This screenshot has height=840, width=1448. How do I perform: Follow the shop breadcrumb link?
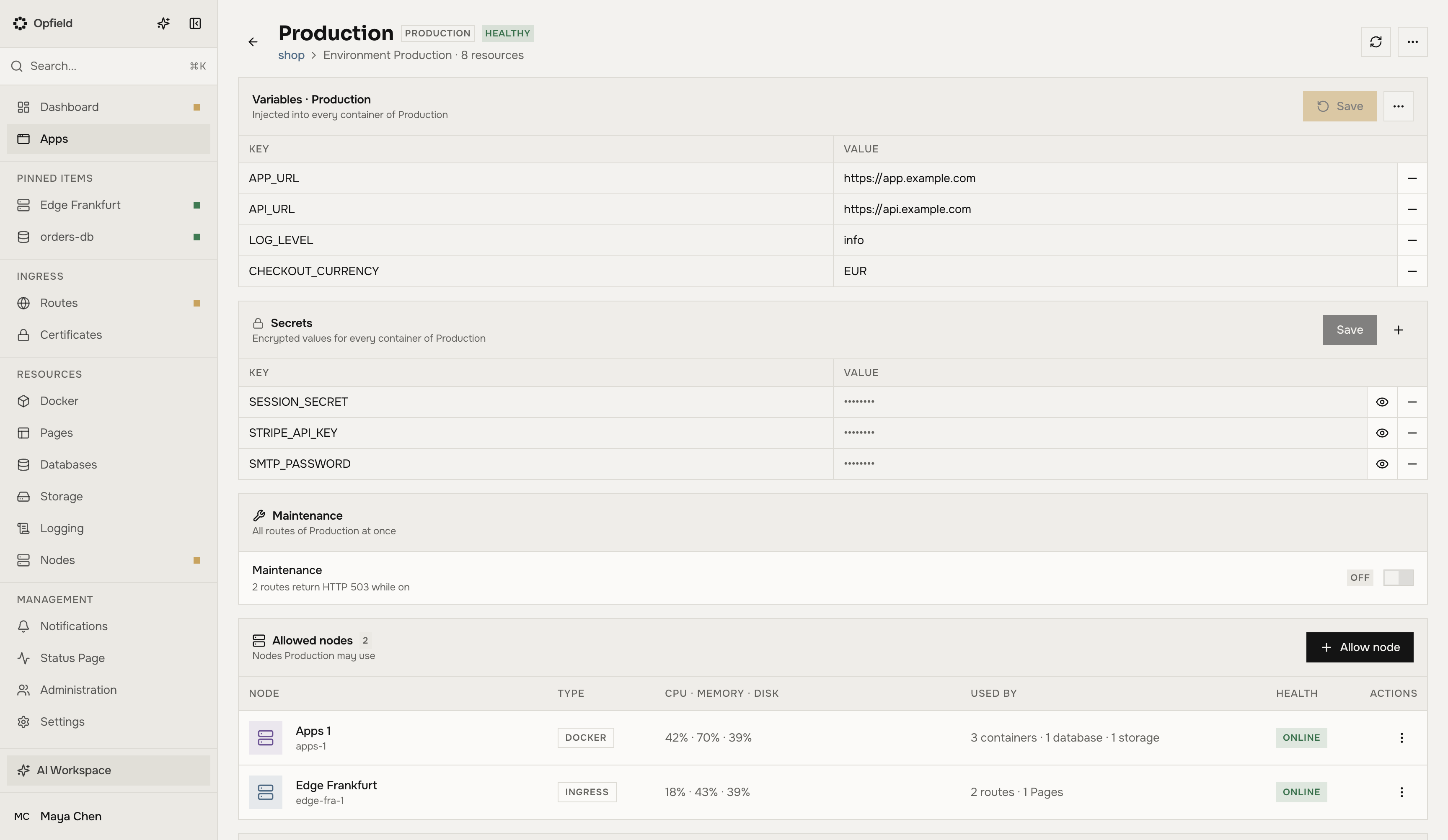291,55
